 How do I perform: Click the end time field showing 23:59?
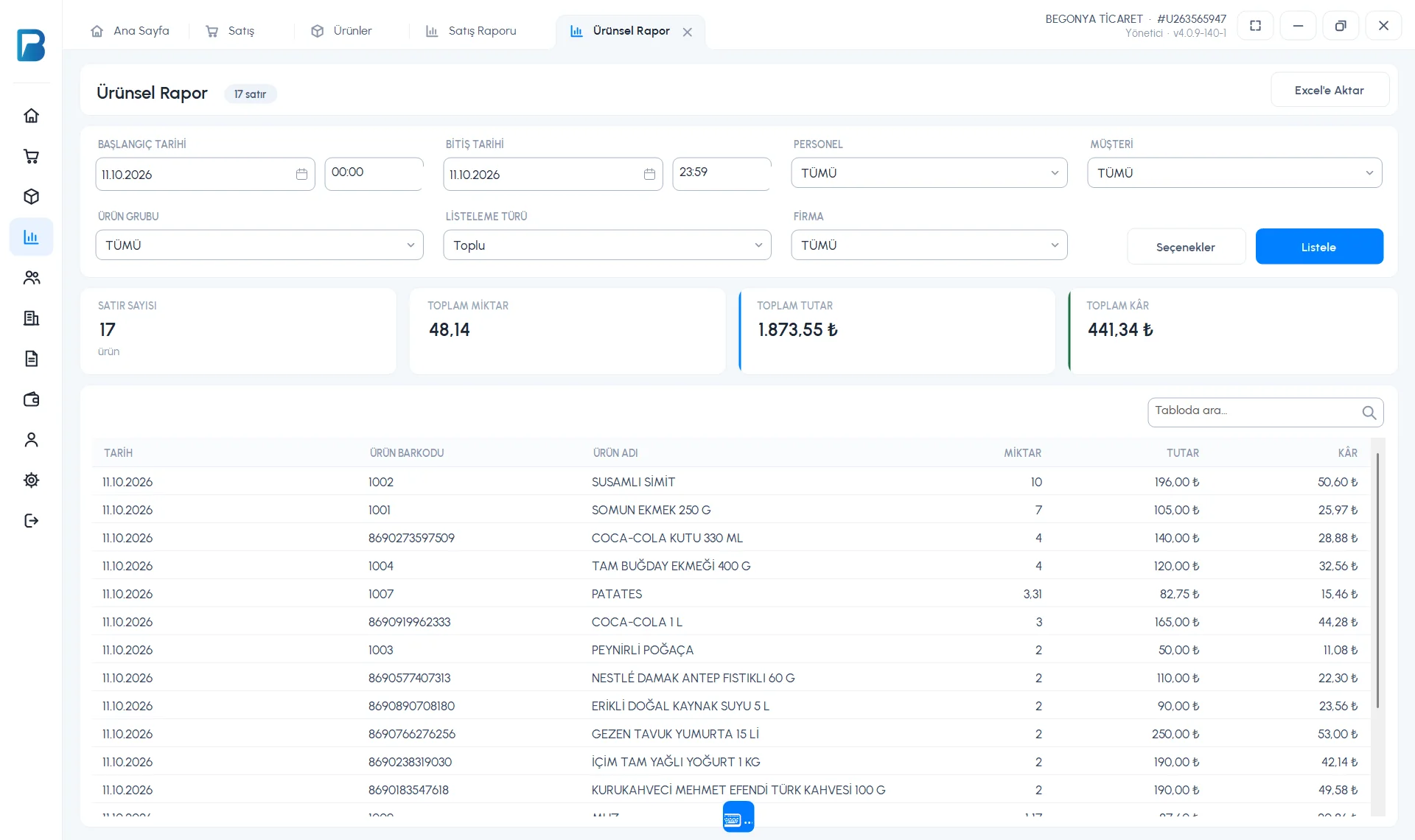tap(722, 174)
